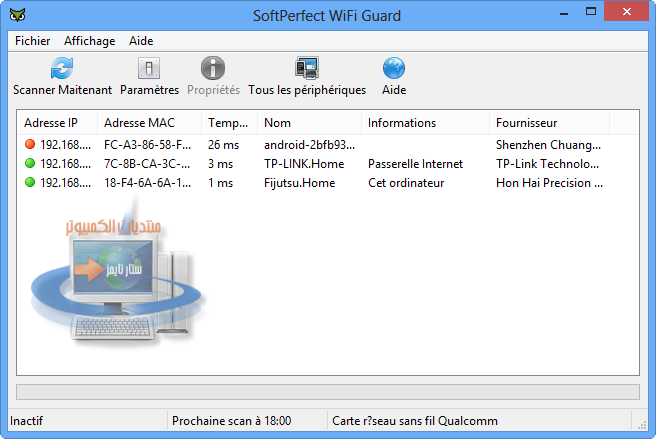
Task: Click the Inactif status bar entry
Action: (x=26, y=421)
